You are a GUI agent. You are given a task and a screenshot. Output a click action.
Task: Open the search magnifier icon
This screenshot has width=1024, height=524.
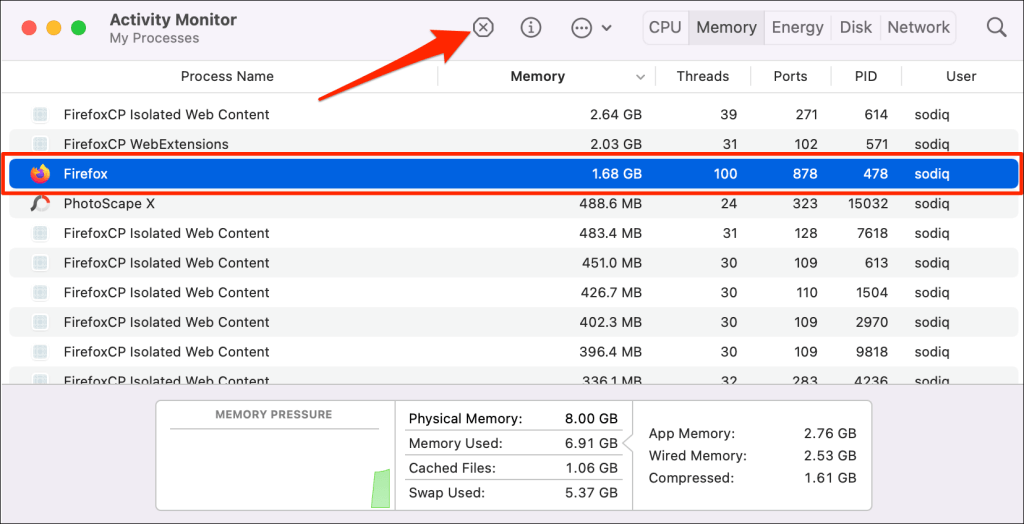[997, 27]
